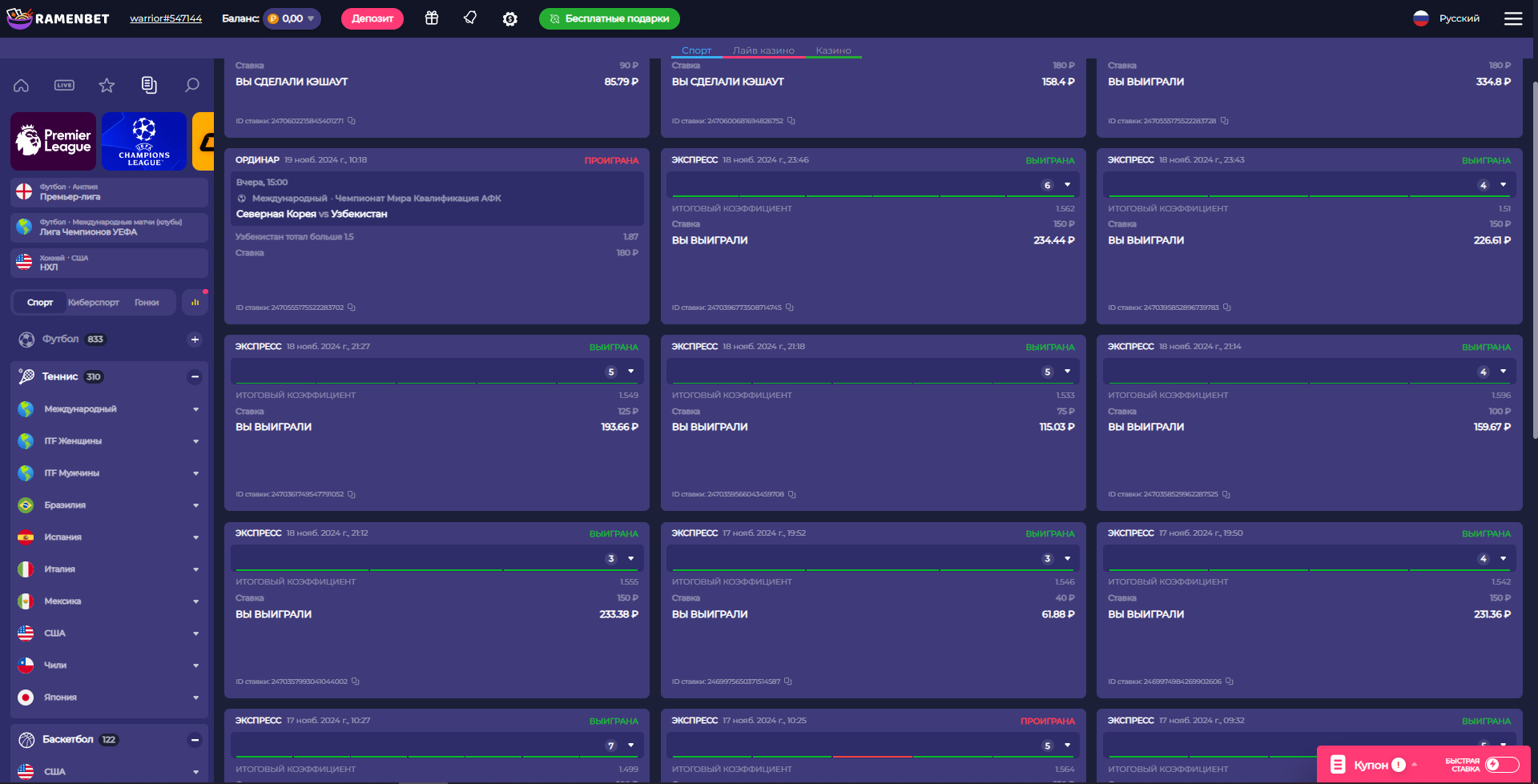Click the Бесплатные подарки button
Image resolution: width=1538 pixels, height=784 pixels.
pos(609,18)
